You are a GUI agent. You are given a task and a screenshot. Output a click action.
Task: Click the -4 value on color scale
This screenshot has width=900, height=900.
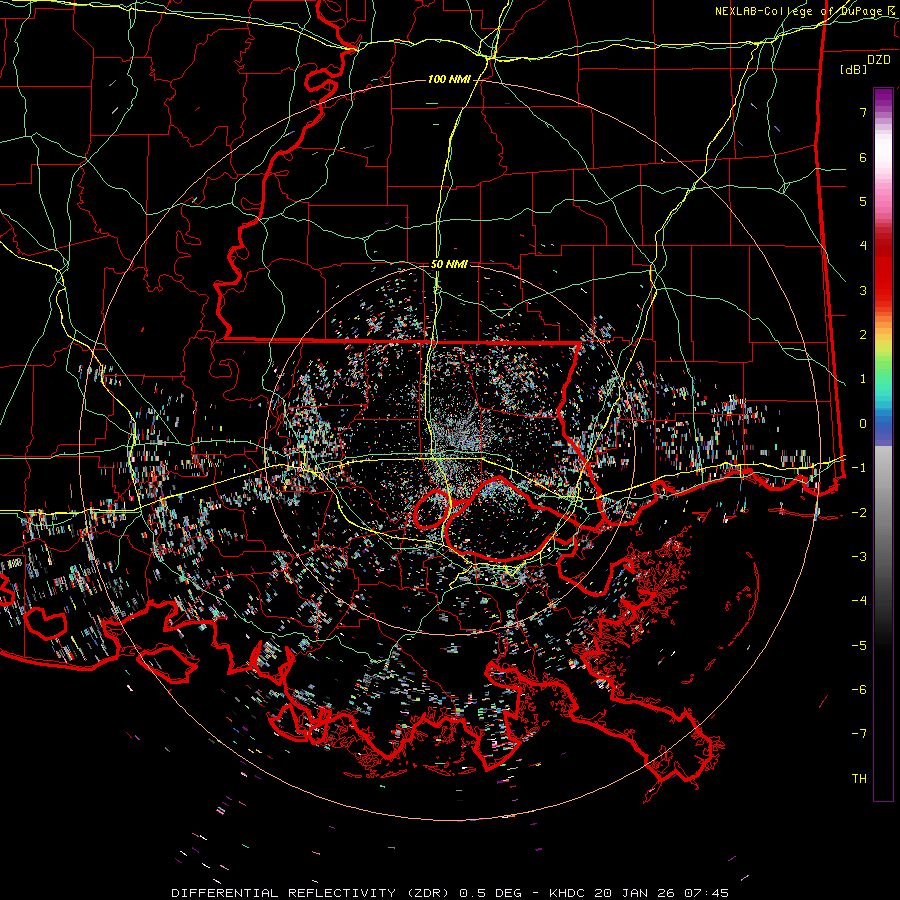(x=859, y=601)
